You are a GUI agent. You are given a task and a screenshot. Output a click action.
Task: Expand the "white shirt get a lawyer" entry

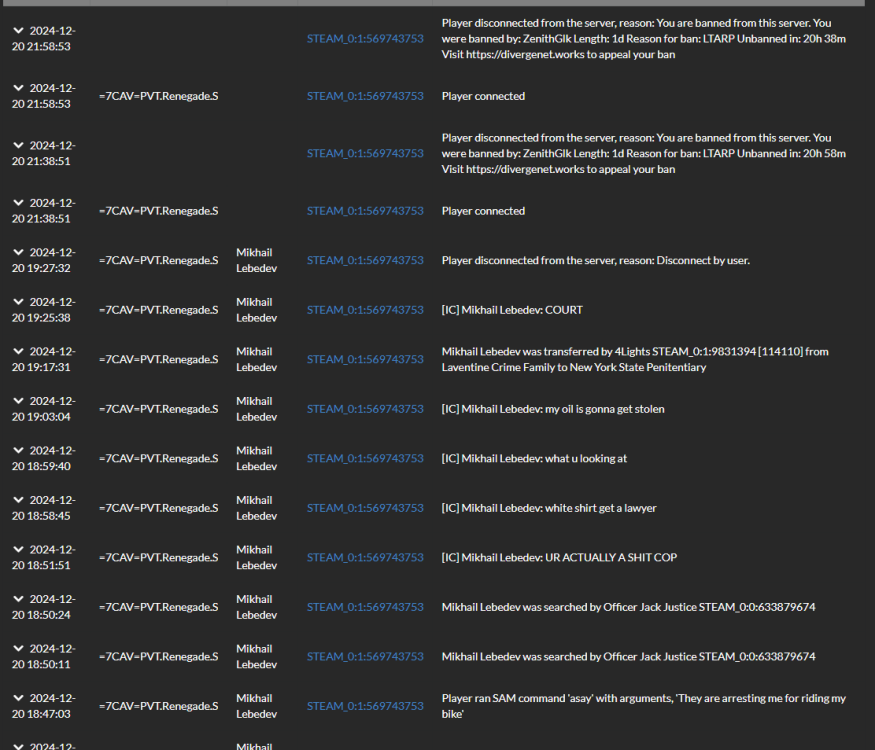pyautogui.click(x=18, y=499)
